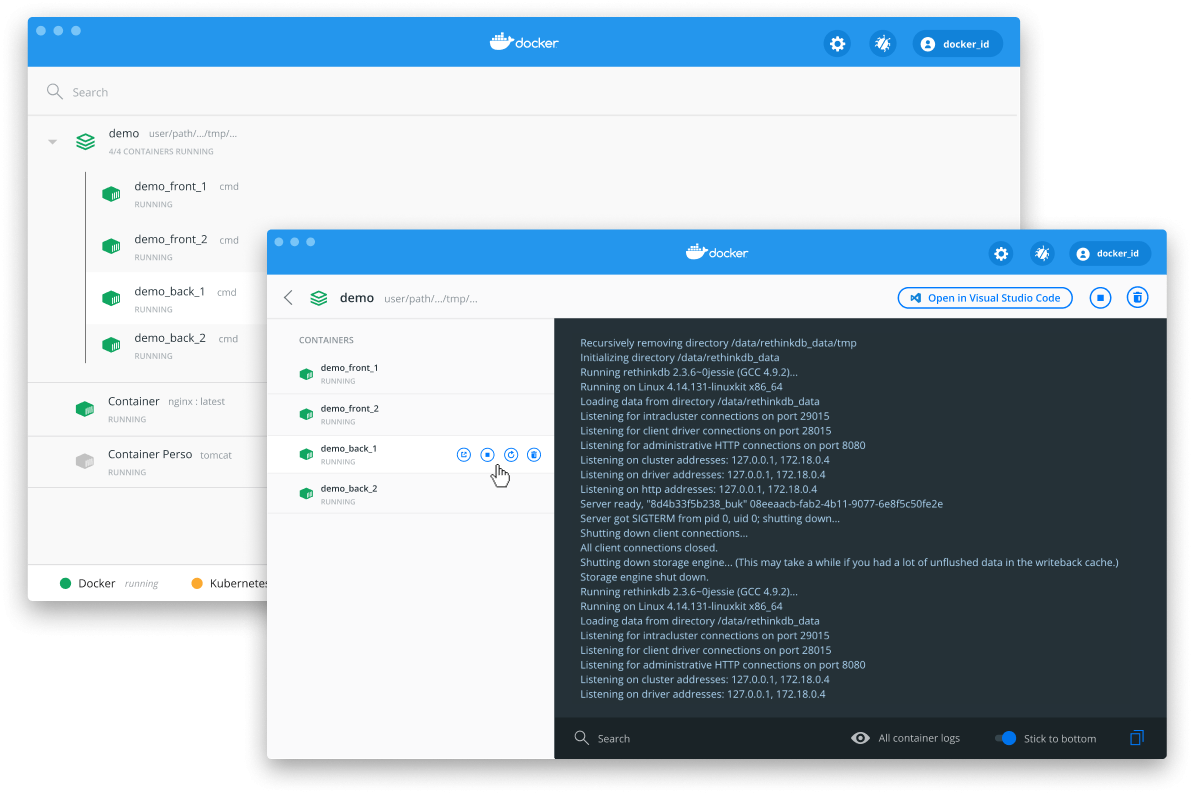This screenshot has width=1191, height=793.
Task: Click grey Container Perso cube icon
Action: tap(85, 461)
